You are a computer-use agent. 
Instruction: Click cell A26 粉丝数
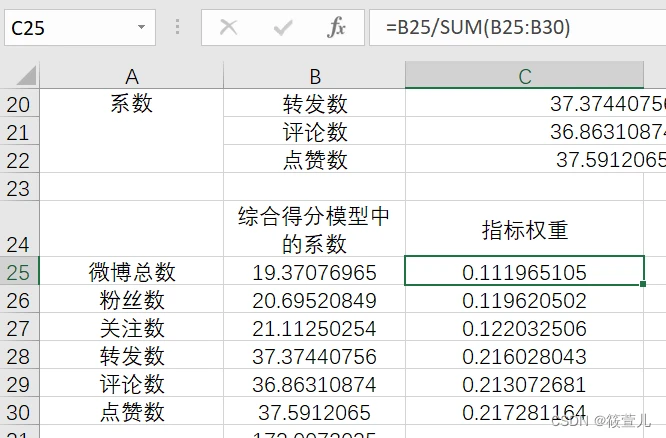[x=132, y=299]
